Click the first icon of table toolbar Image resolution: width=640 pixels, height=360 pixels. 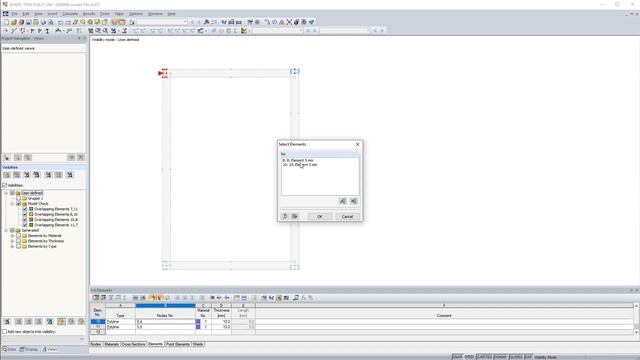[x=96, y=298]
